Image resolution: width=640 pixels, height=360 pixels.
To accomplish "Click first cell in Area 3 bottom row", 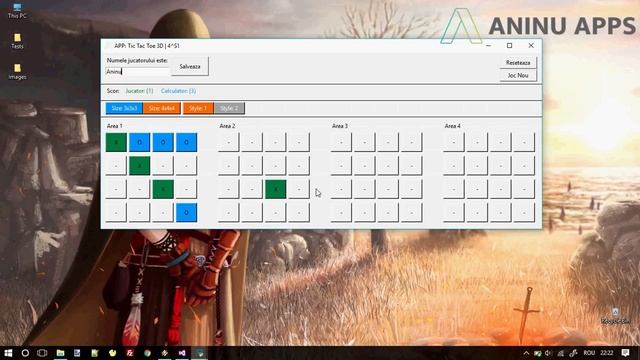I will [341, 213].
